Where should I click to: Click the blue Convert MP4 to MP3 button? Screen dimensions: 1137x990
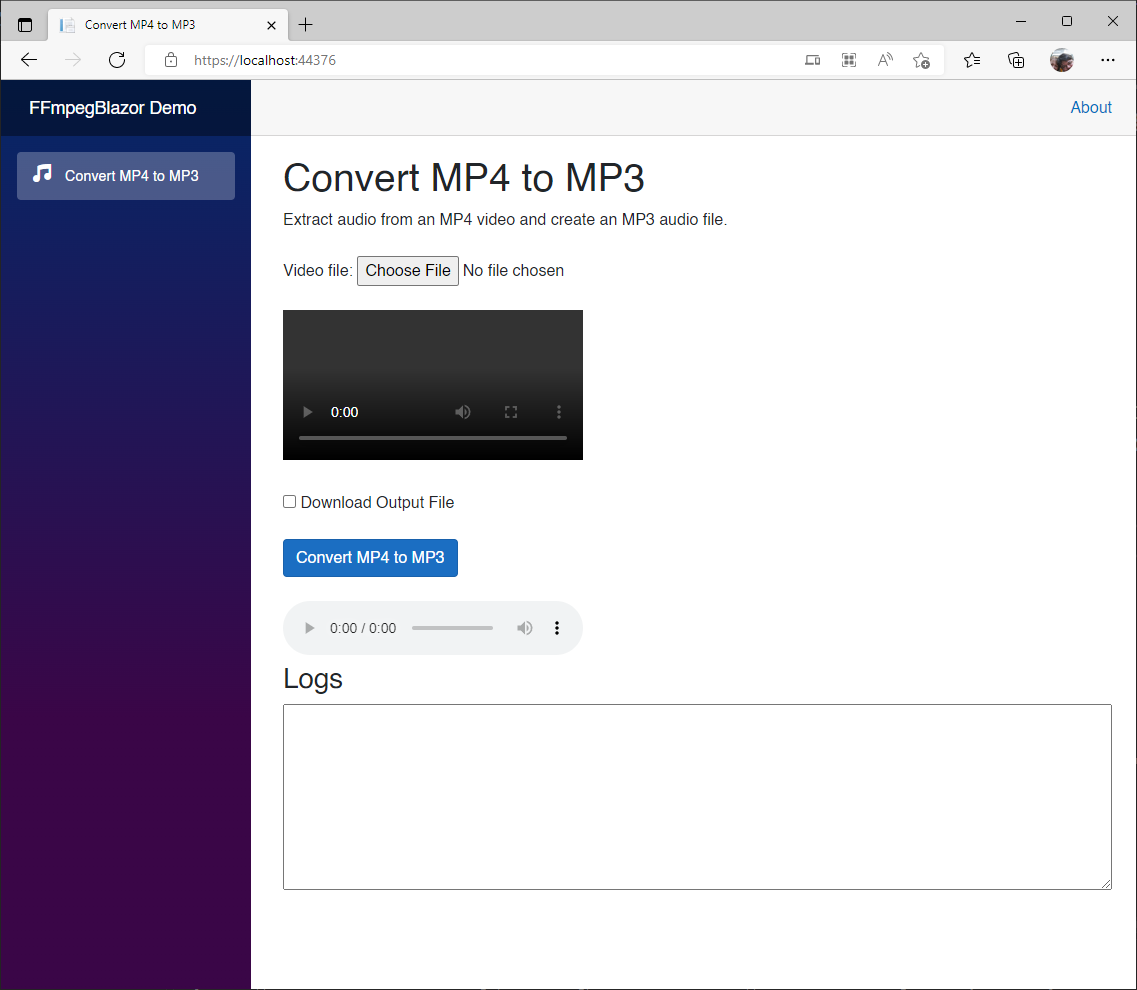tap(371, 558)
